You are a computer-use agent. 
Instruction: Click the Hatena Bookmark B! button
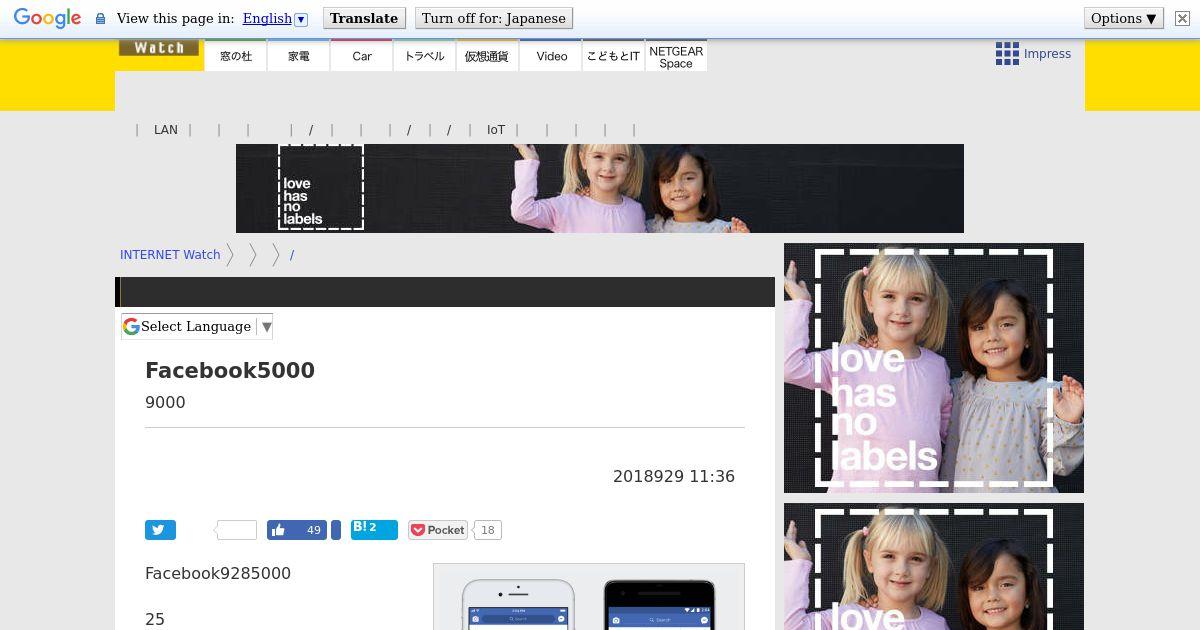point(374,530)
